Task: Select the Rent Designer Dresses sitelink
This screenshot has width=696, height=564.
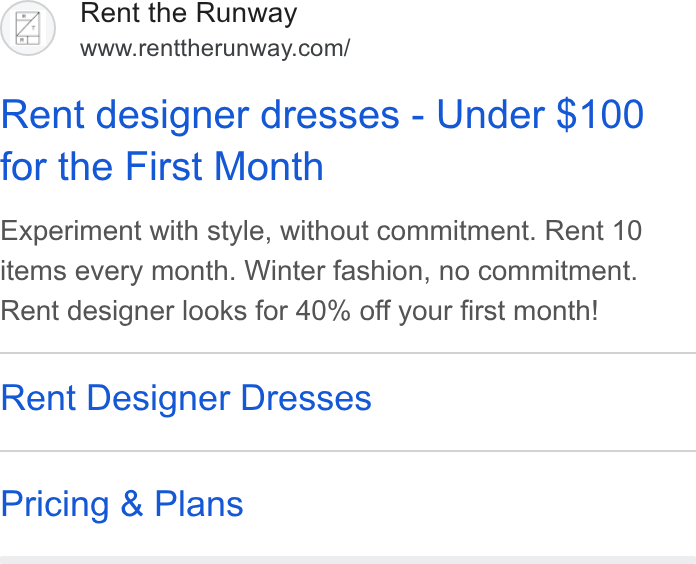Action: 186,398
